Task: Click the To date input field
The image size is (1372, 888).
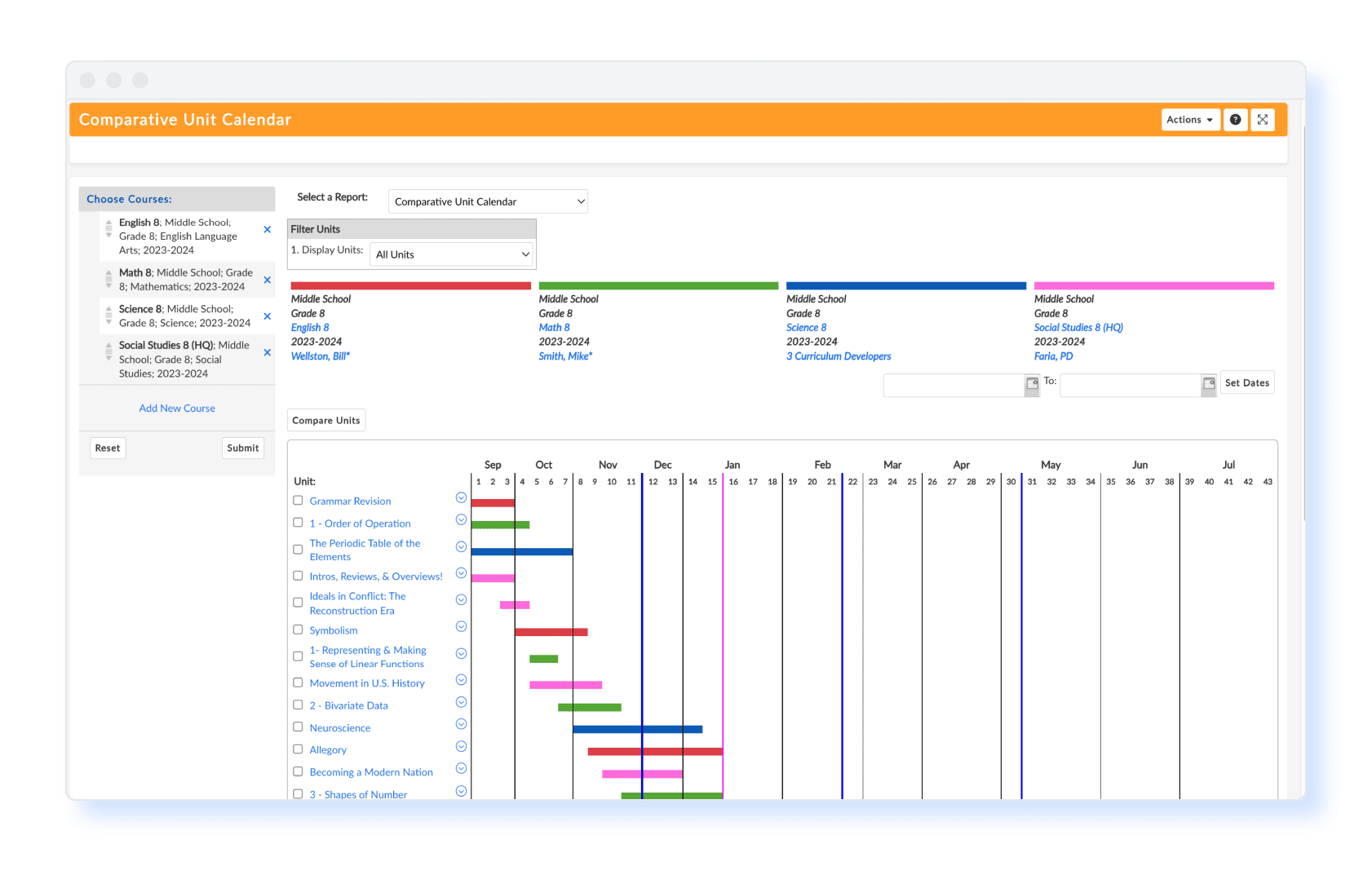Action: 1131,385
